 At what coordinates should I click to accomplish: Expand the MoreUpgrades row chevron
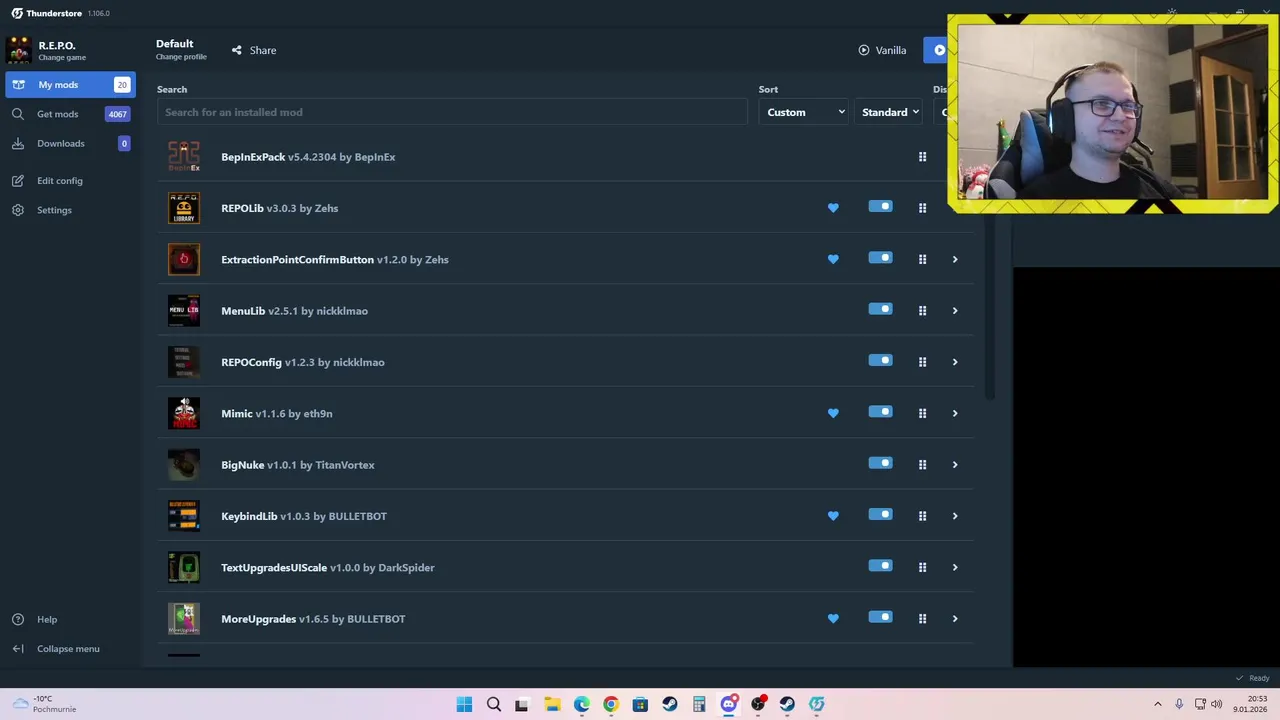point(955,619)
